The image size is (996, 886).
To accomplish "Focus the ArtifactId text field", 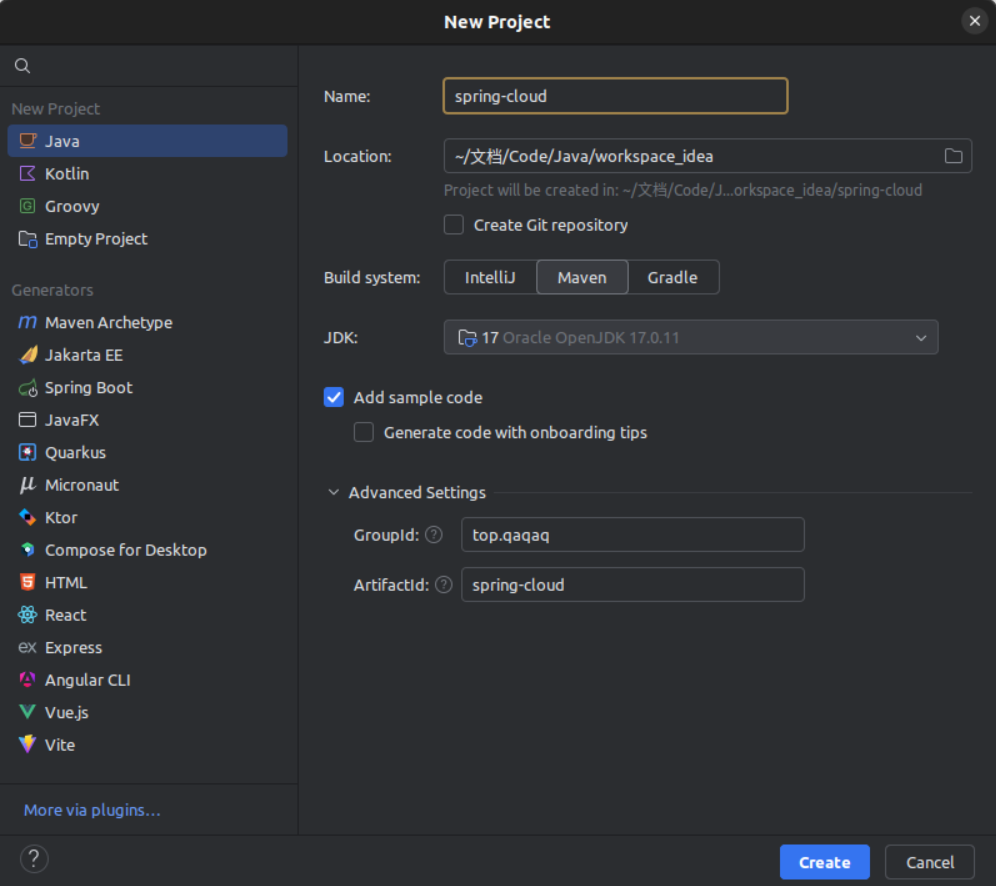I will (633, 584).
